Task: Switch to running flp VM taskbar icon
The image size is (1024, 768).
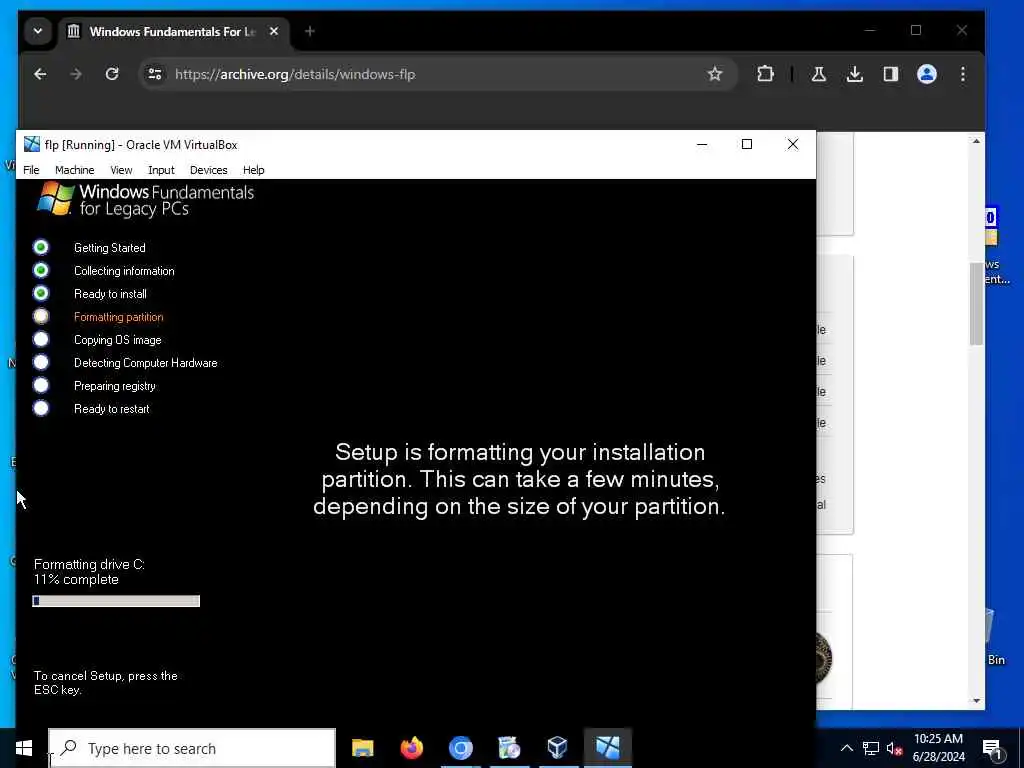Action: coord(607,748)
